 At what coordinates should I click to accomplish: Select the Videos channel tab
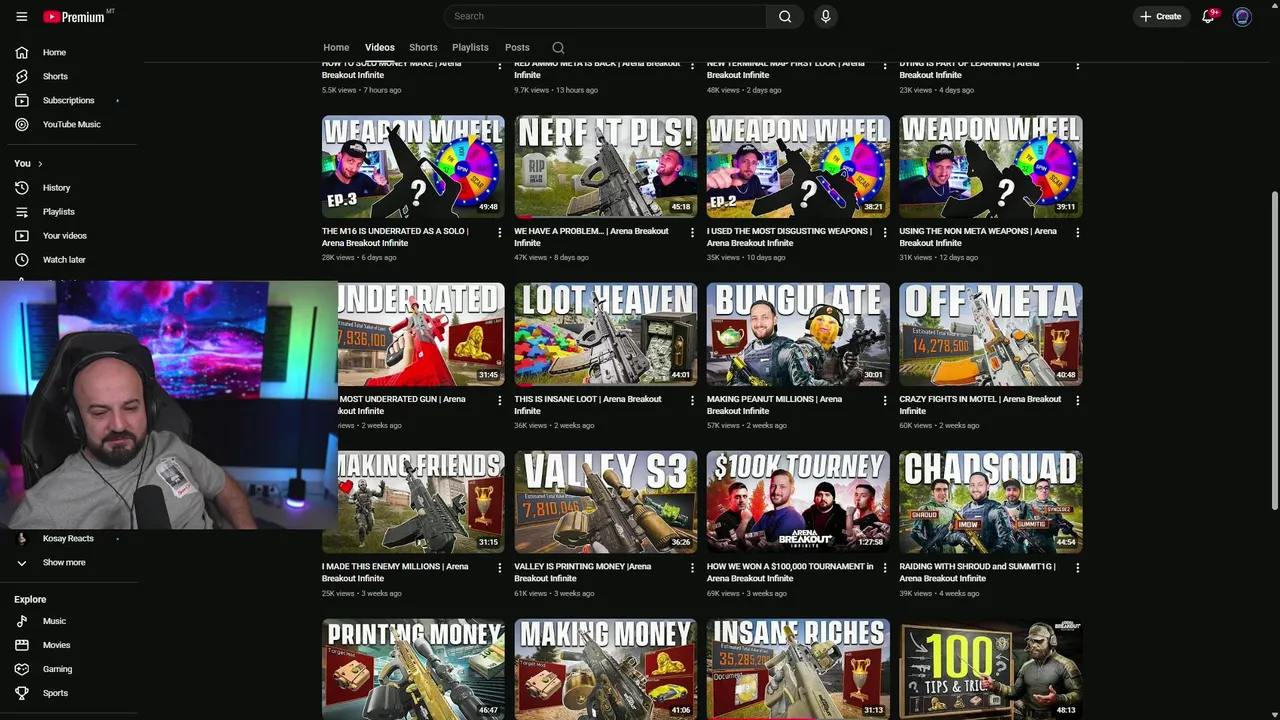[380, 47]
